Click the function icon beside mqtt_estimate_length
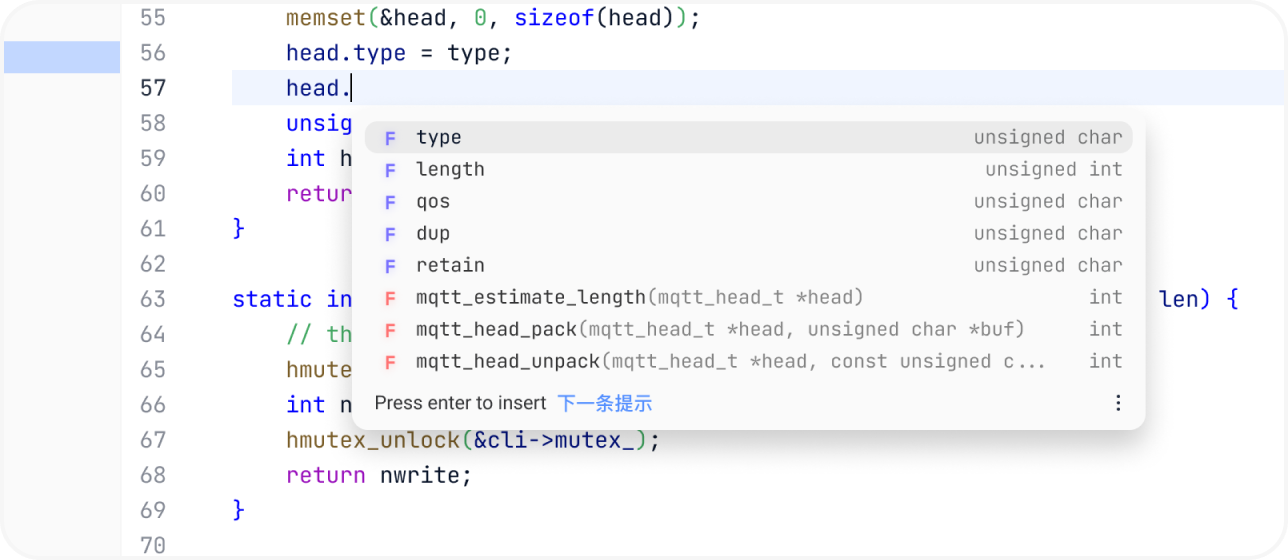This screenshot has height=560, width=1288. click(x=391, y=298)
